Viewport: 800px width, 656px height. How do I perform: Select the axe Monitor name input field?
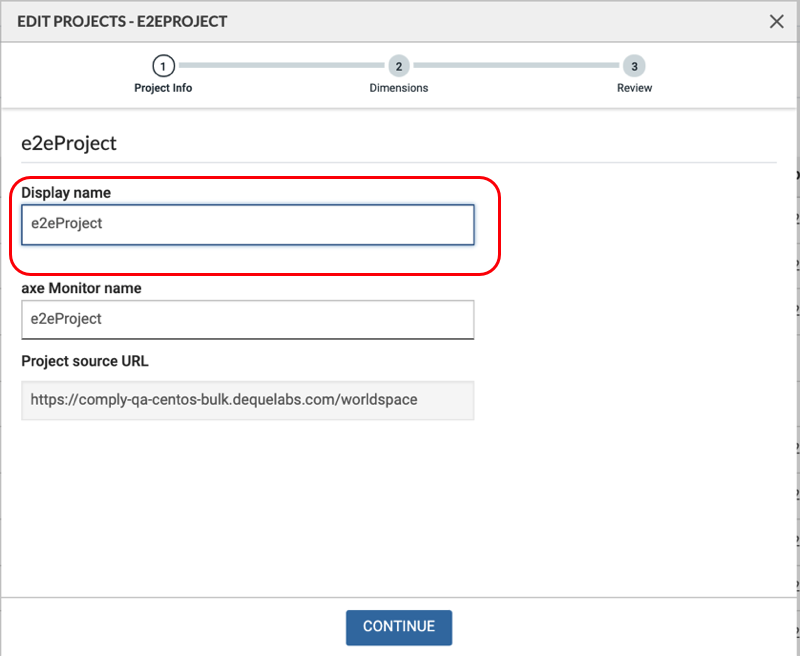pyautogui.click(x=247, y=320)
